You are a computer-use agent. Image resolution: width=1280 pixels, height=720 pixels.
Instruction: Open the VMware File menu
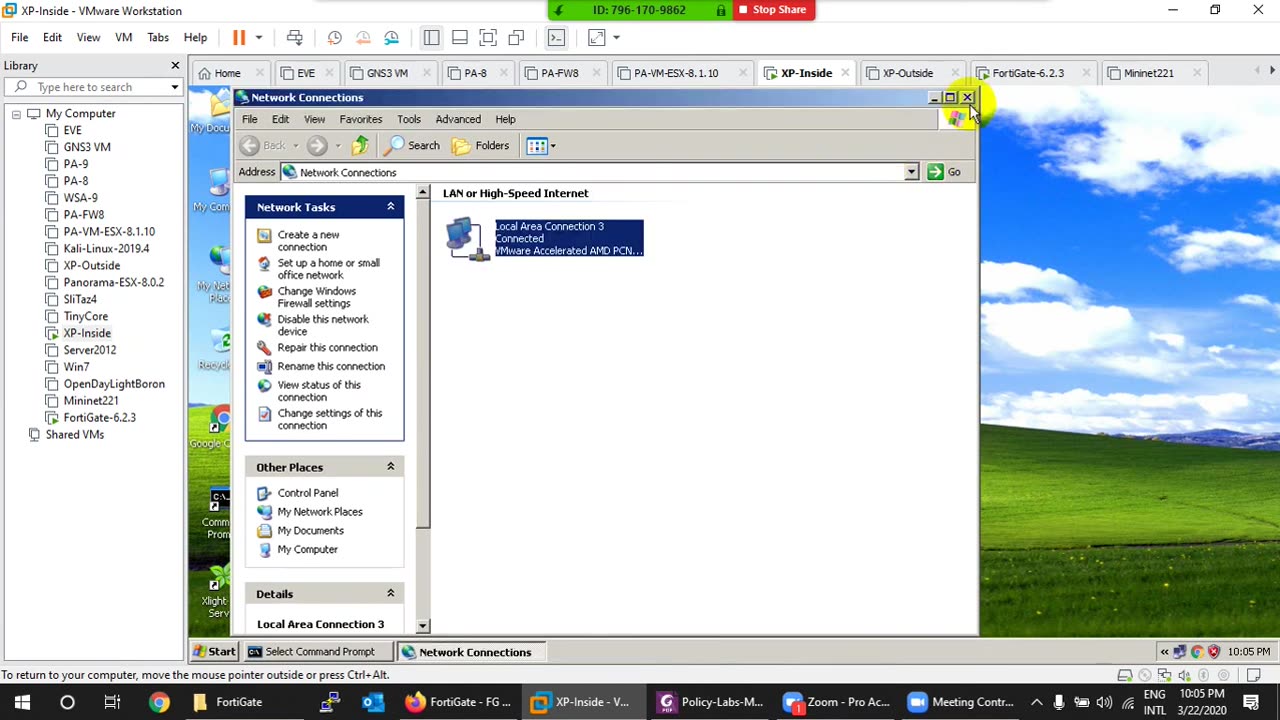(19, 37)
